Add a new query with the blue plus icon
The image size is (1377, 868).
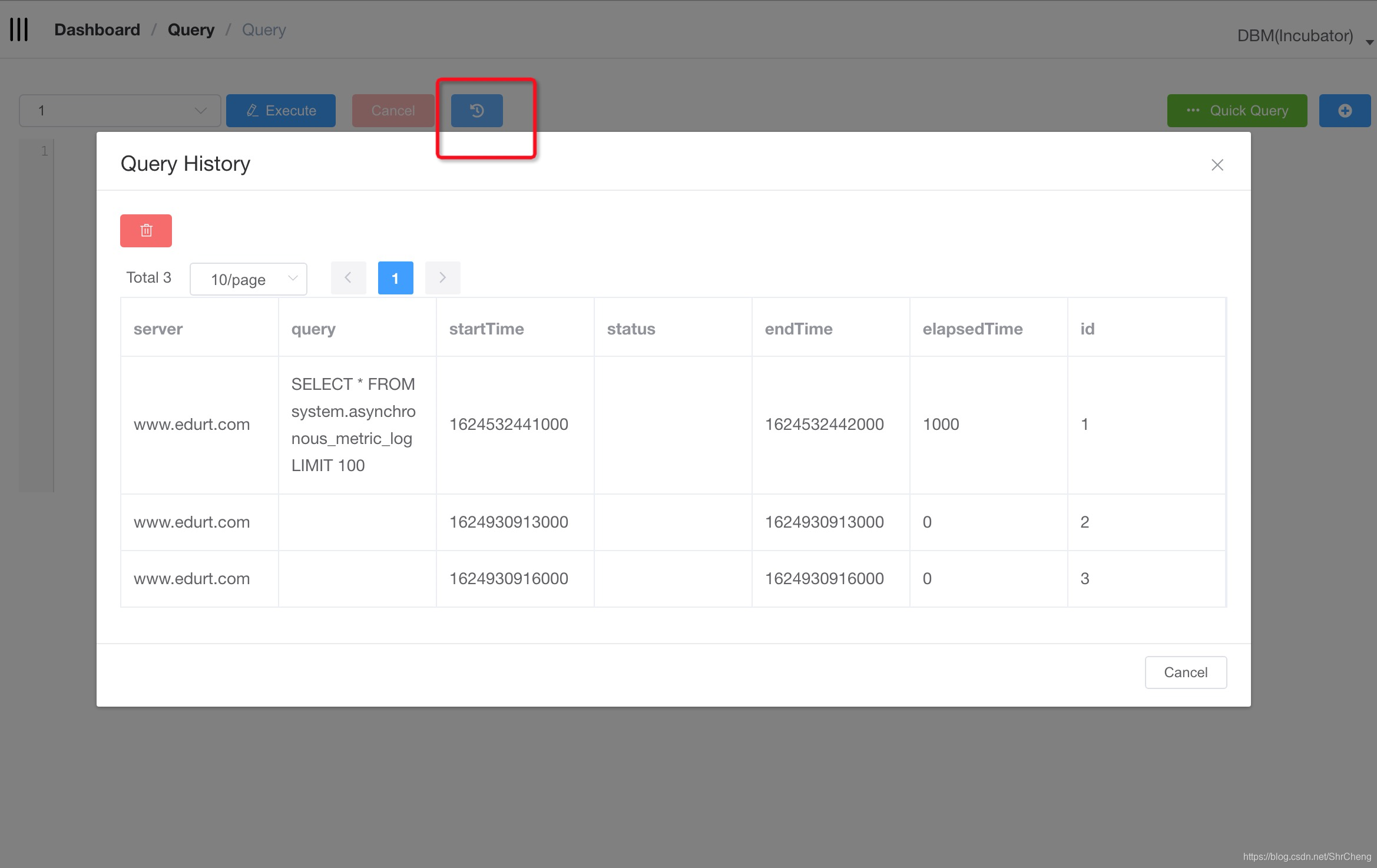point(1344,110)
